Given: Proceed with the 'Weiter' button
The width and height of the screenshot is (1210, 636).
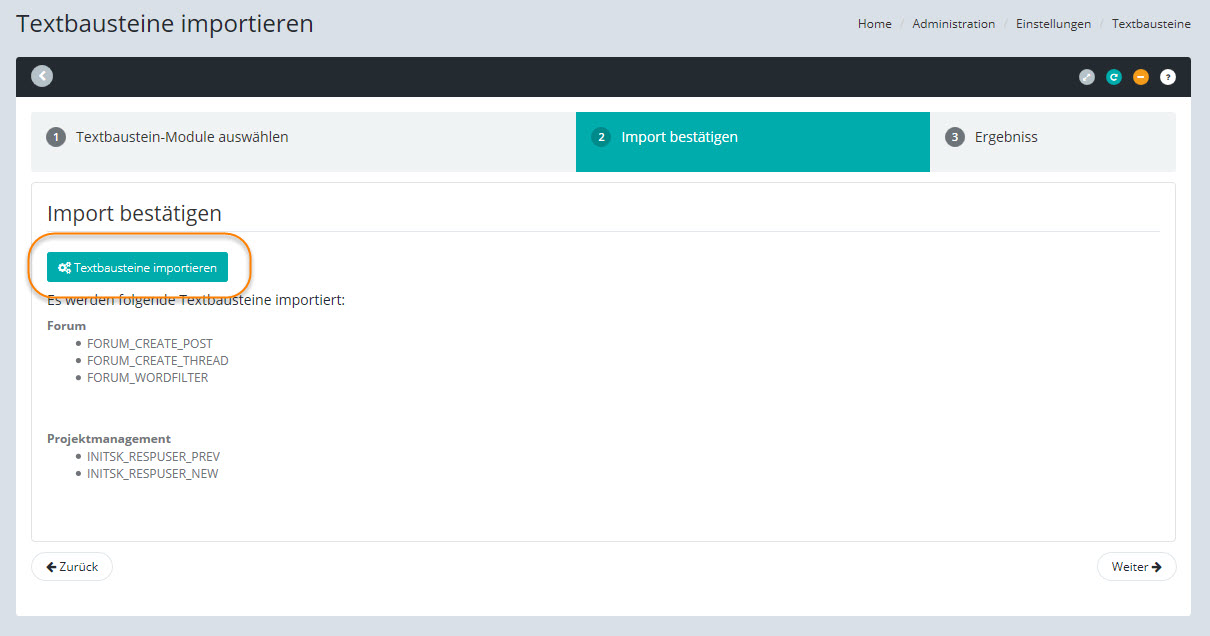Looking at the screenshot, I should click(1136, 567).
